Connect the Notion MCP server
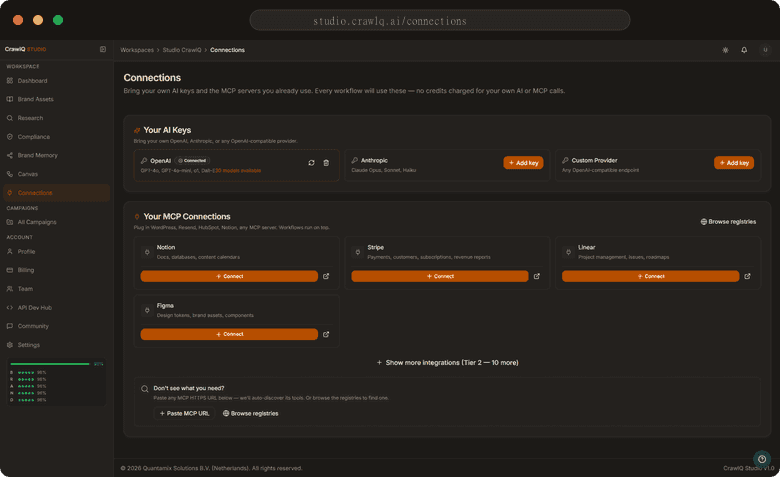Viewport: 780px width, 477px height. 229,276
